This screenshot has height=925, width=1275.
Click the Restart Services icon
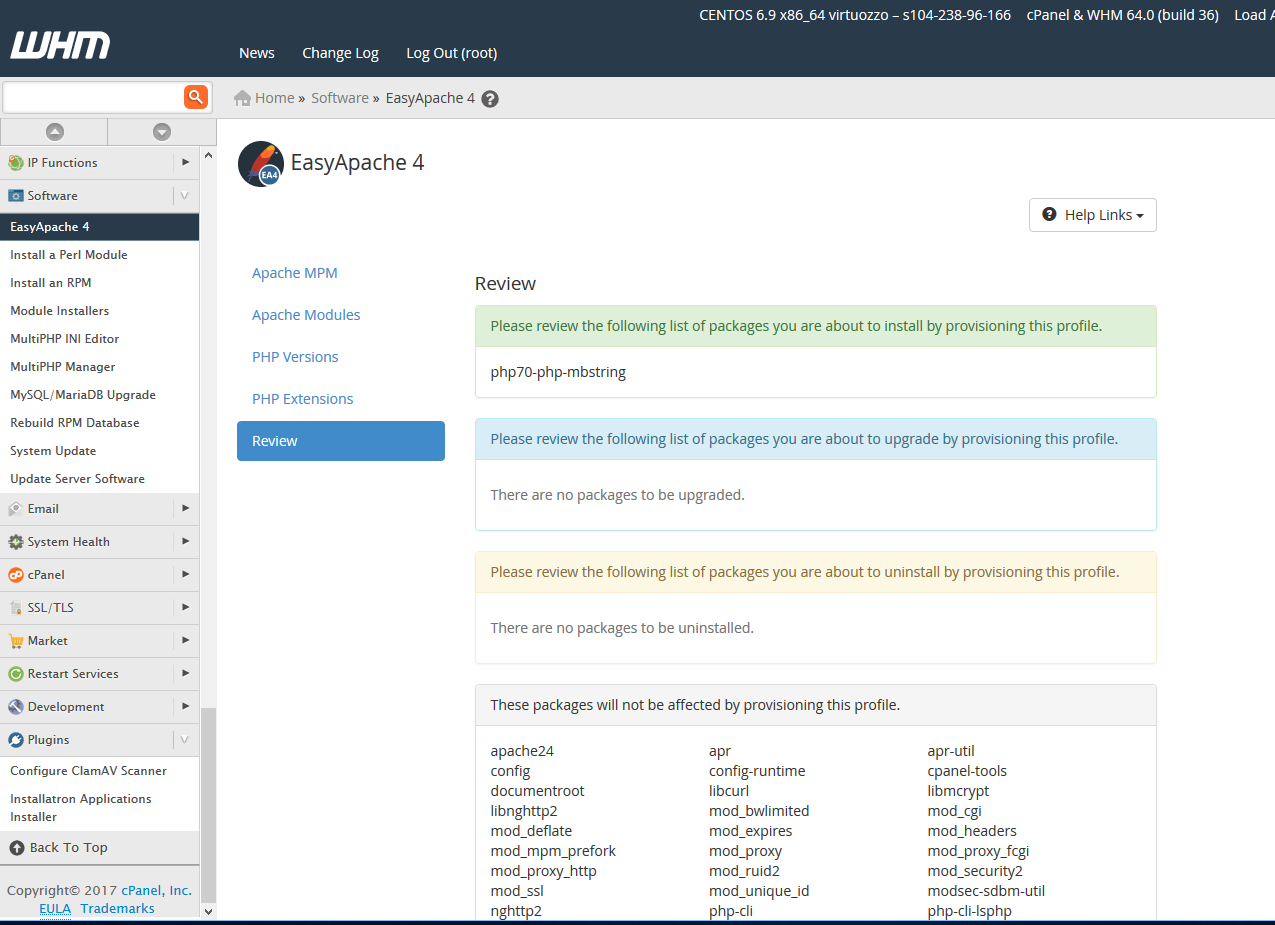(15, 674)
